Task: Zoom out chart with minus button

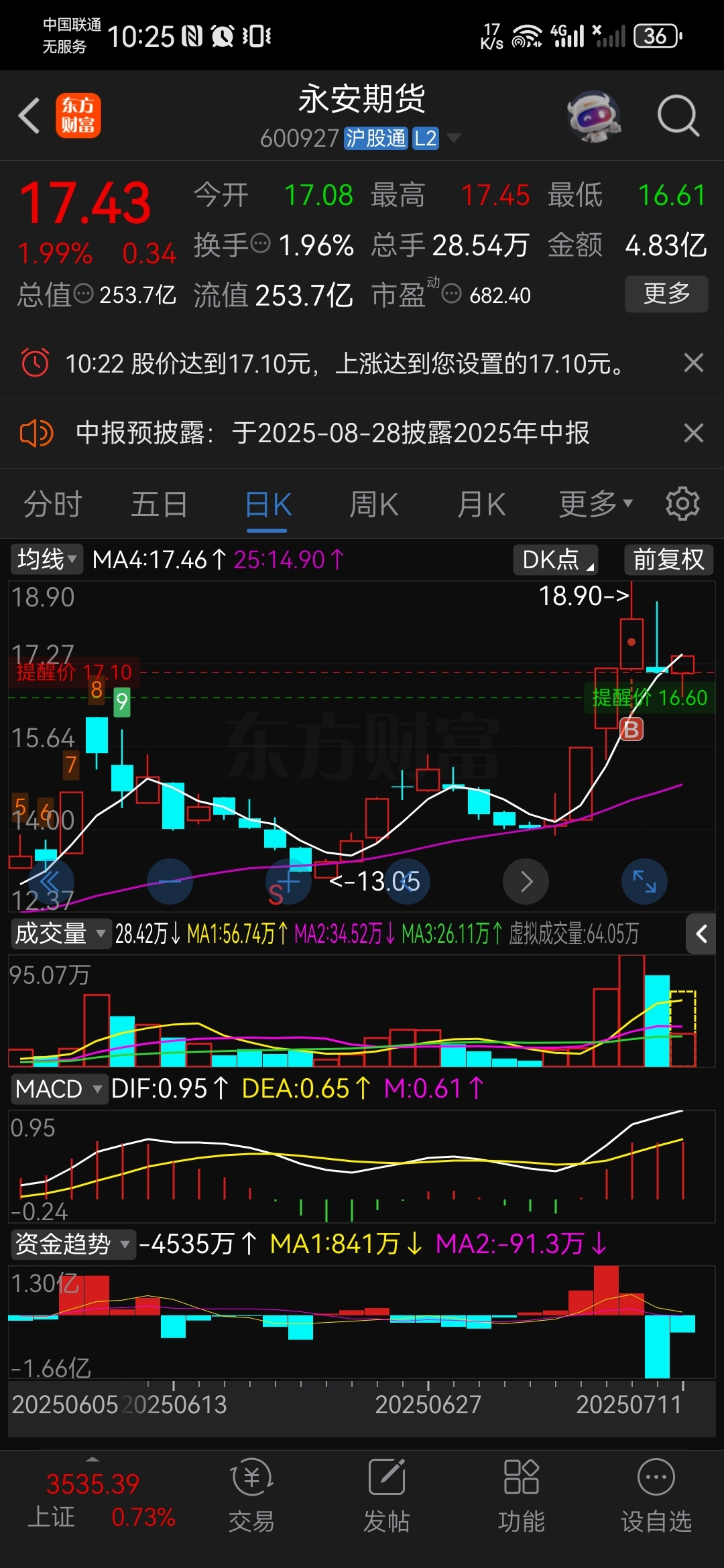Action: pyautogui.click(x=170, y=881)
